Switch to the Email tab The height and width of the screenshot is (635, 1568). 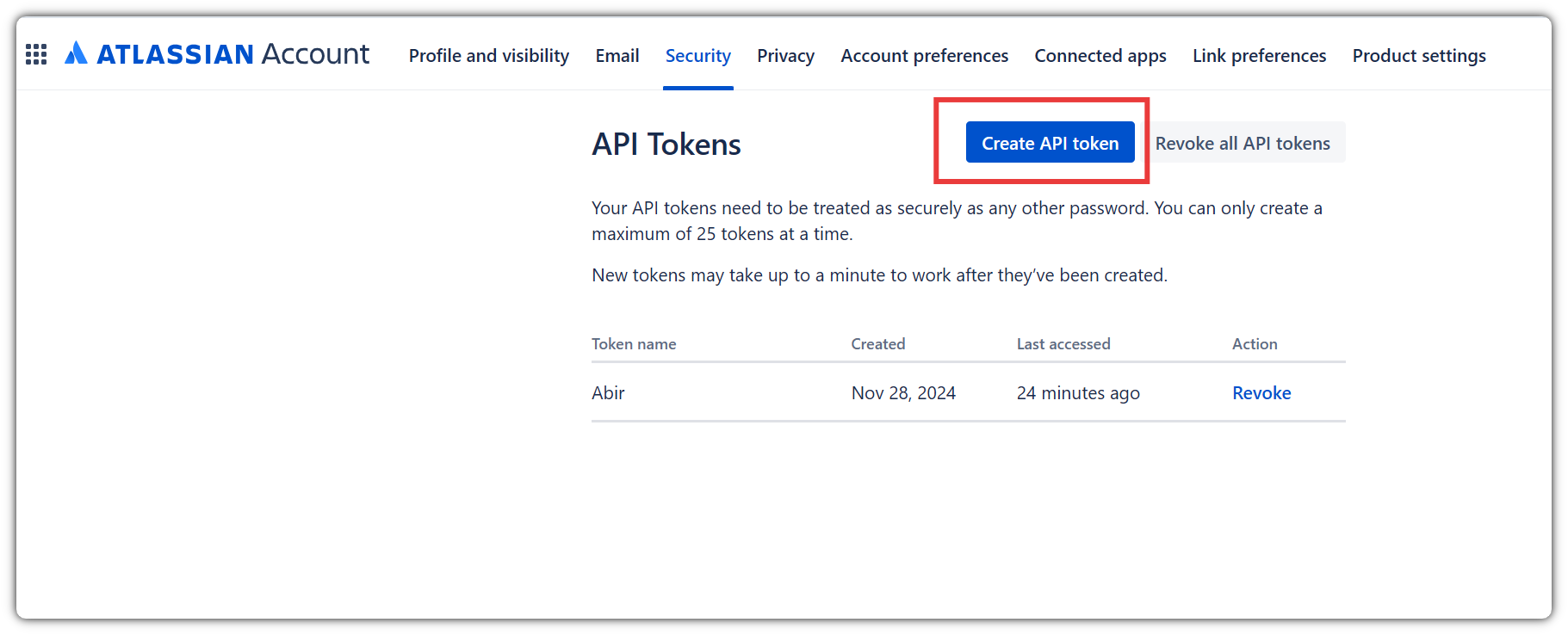(617, 56)
